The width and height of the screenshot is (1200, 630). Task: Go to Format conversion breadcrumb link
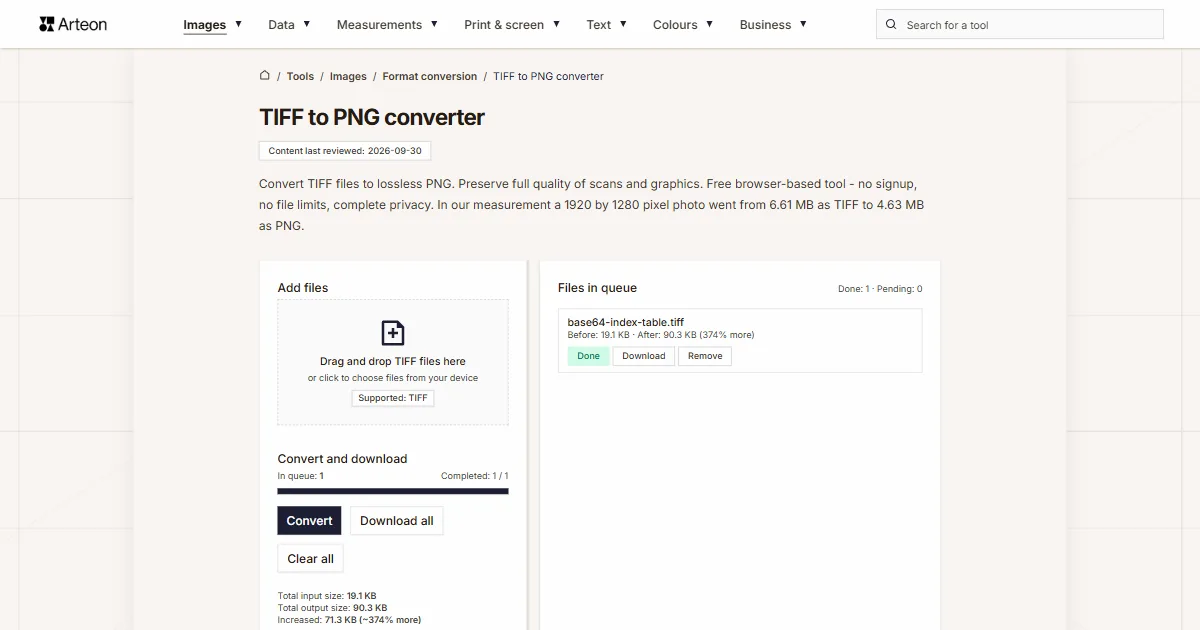point(430,76)
